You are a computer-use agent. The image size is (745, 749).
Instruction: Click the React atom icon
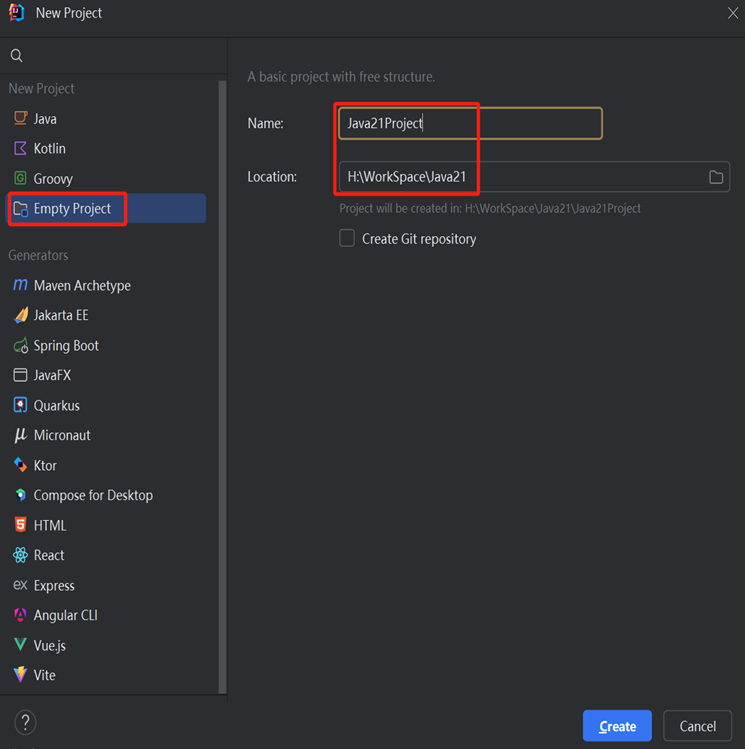(x=20, y=555)
